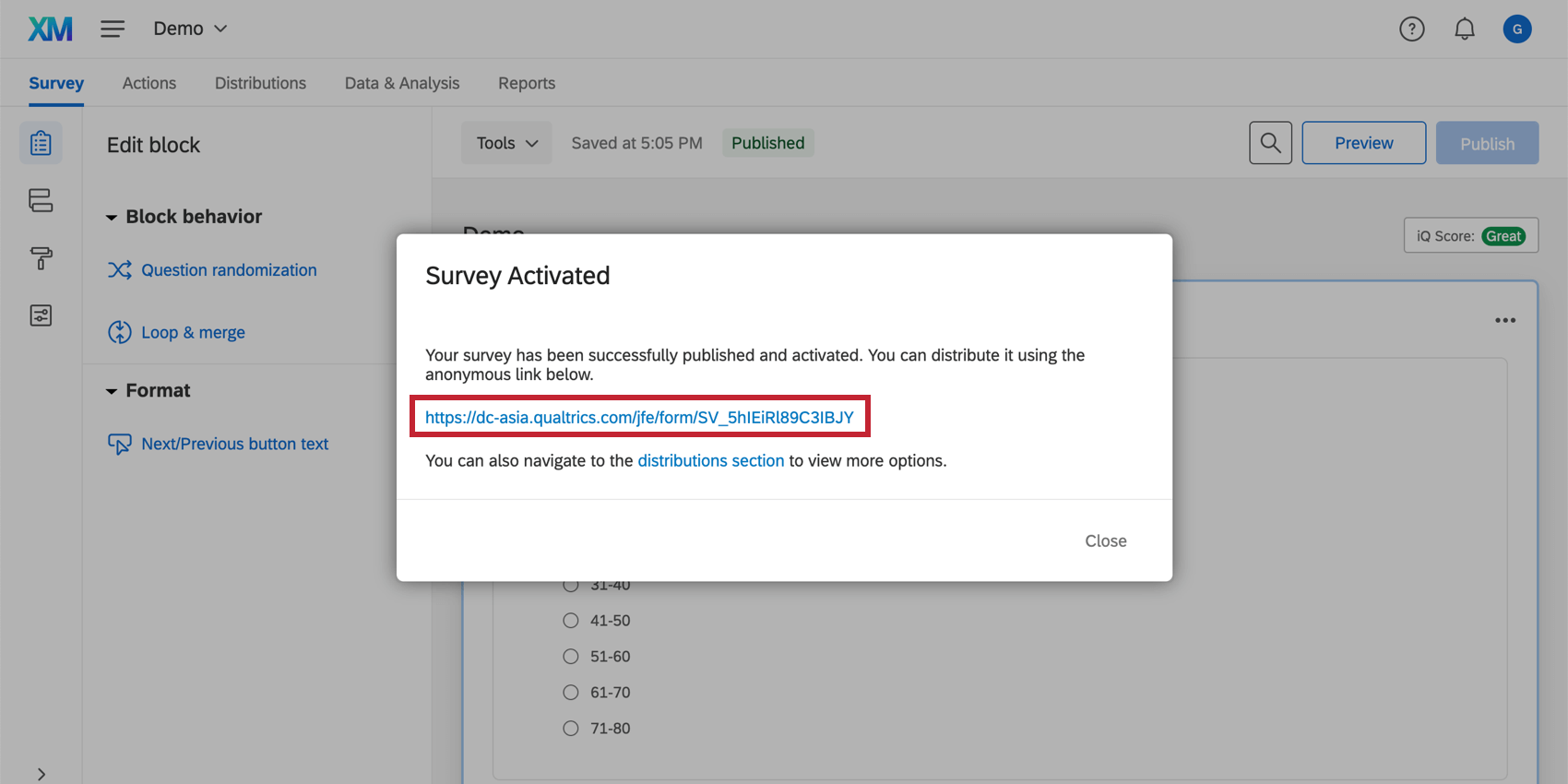This screenshot has height=784, width=1568.
Task: Open the Survey builder clipboard icon
Action: point(41,144)
